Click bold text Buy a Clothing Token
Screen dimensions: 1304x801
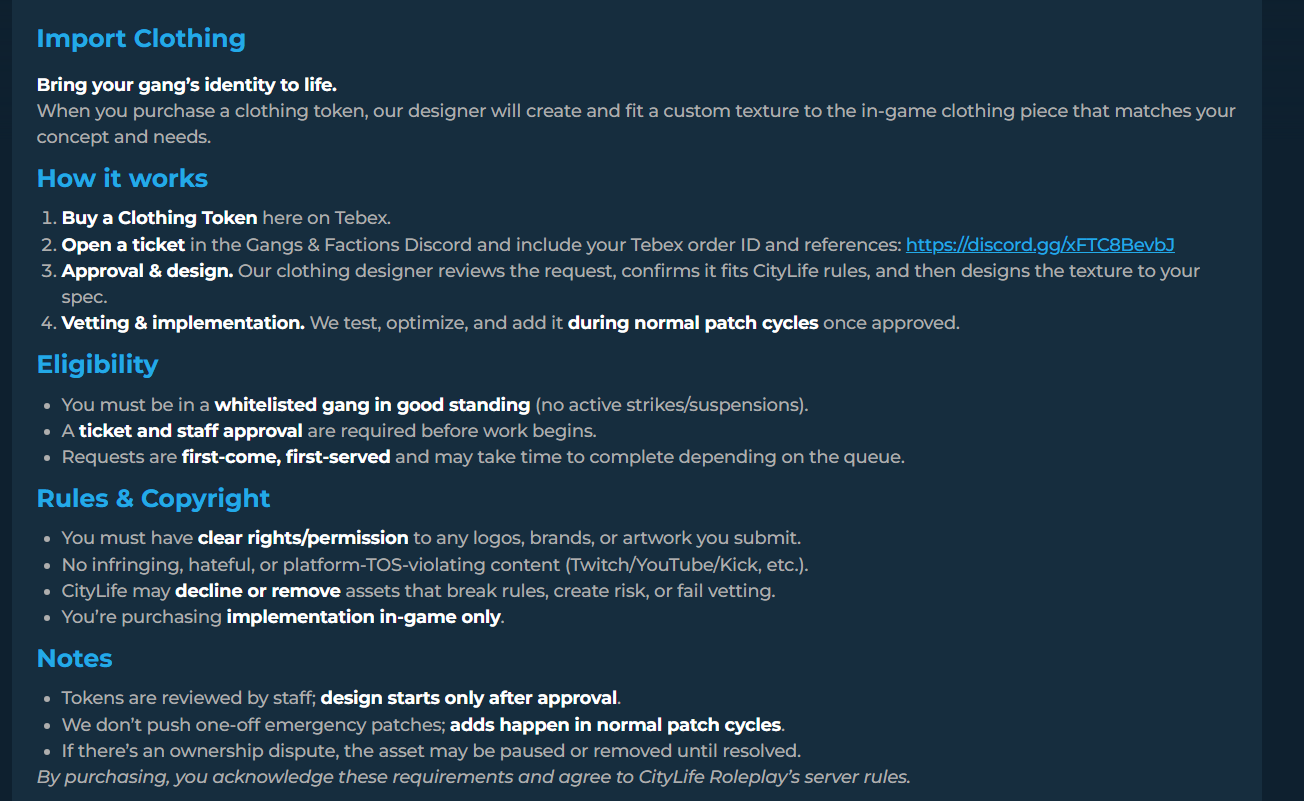click(x=160, y=218)
